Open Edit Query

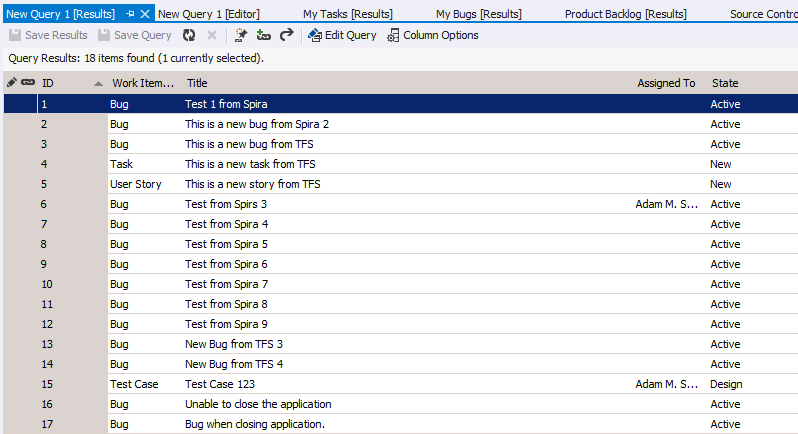click(x=342, y=35)
